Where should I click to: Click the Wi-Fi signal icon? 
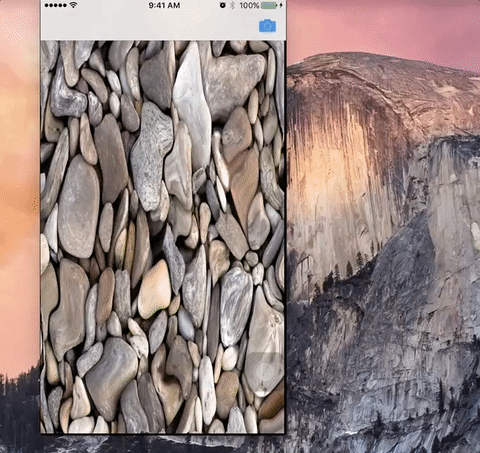73,5
